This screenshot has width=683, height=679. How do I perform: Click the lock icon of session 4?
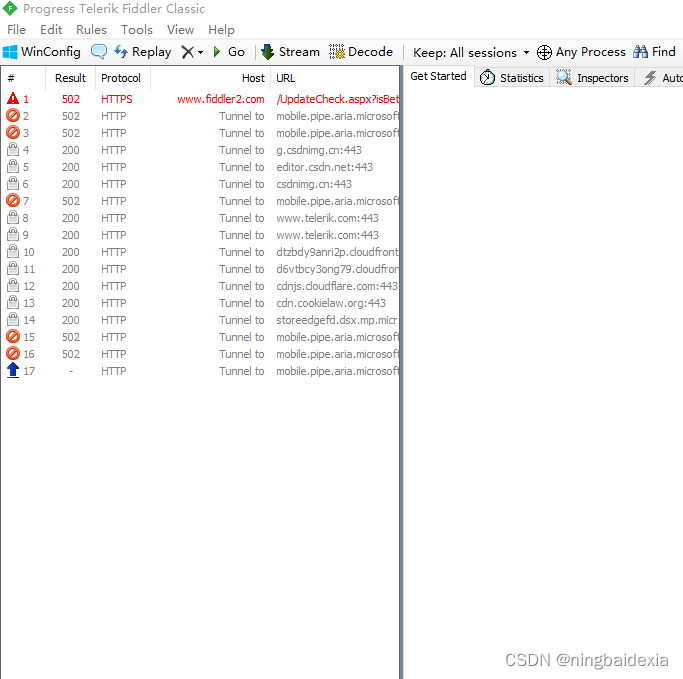(x=13, y=149)
